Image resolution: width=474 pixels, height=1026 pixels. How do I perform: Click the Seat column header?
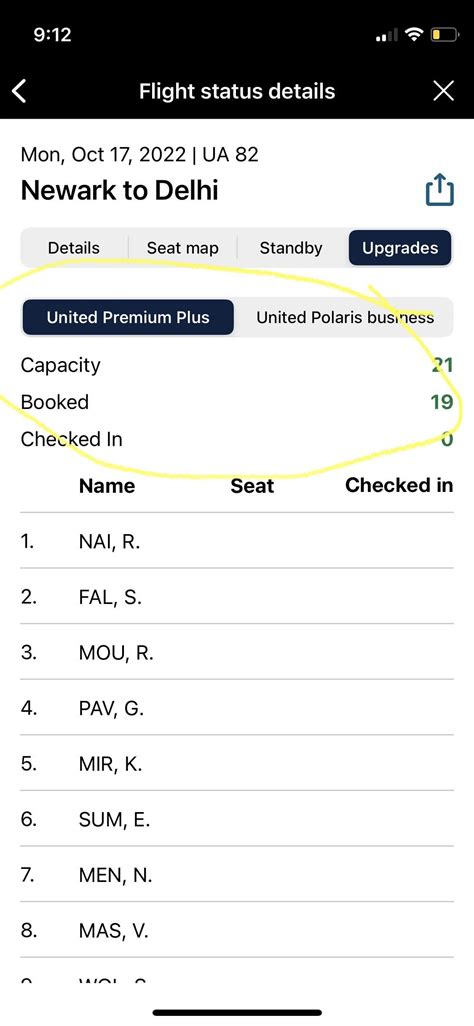252,486
